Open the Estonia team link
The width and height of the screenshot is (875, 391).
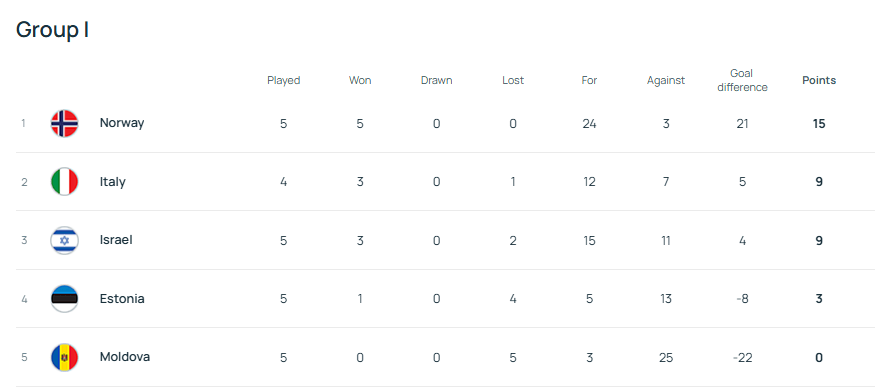(122, 298)
